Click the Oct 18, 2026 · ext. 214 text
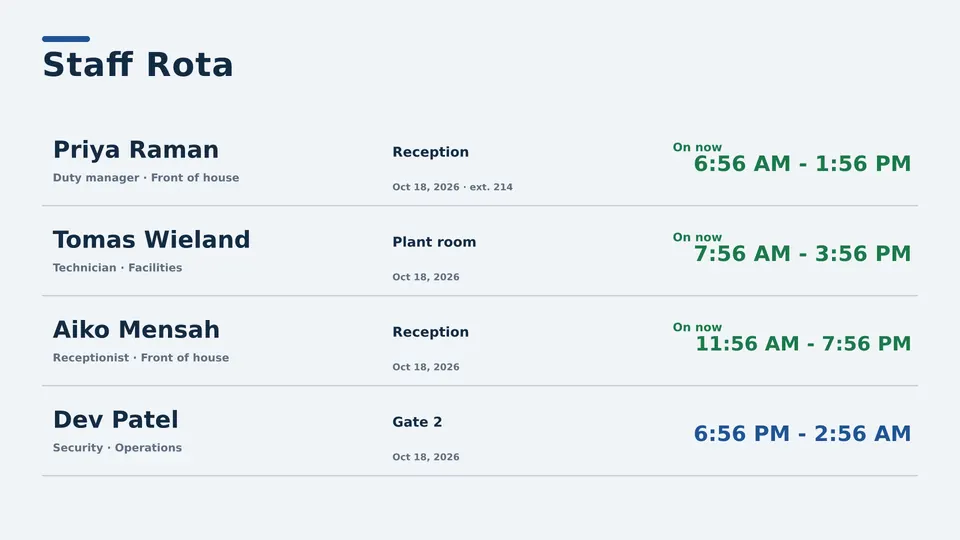The image size is (960, 540). tap(452, 187)
